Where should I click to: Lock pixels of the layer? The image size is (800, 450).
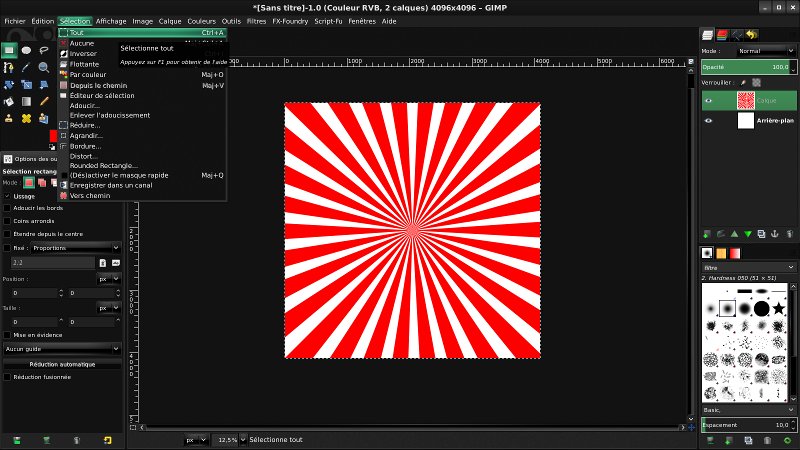[743, 83]
